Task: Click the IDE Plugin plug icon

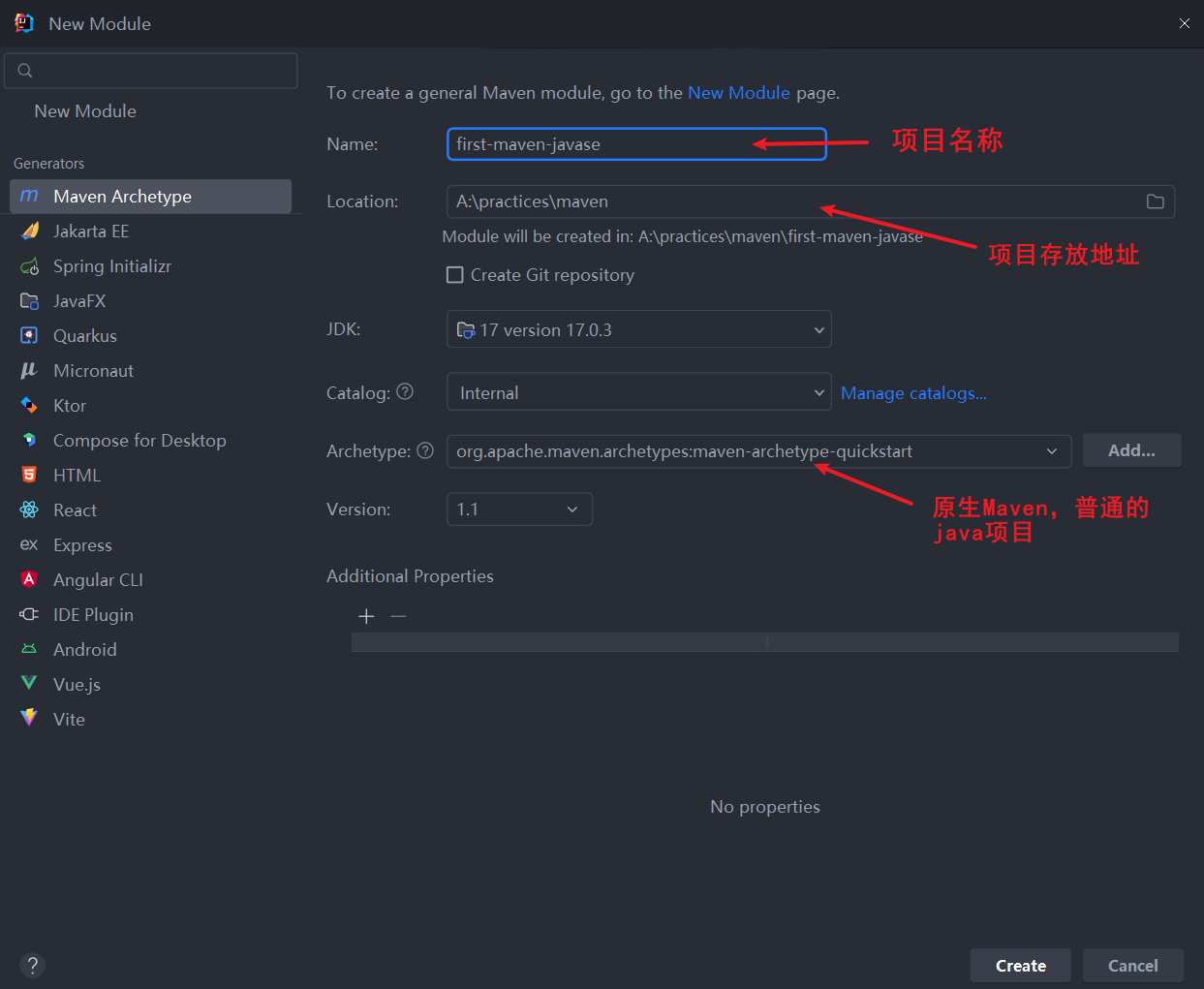Action: coord(30,614)
